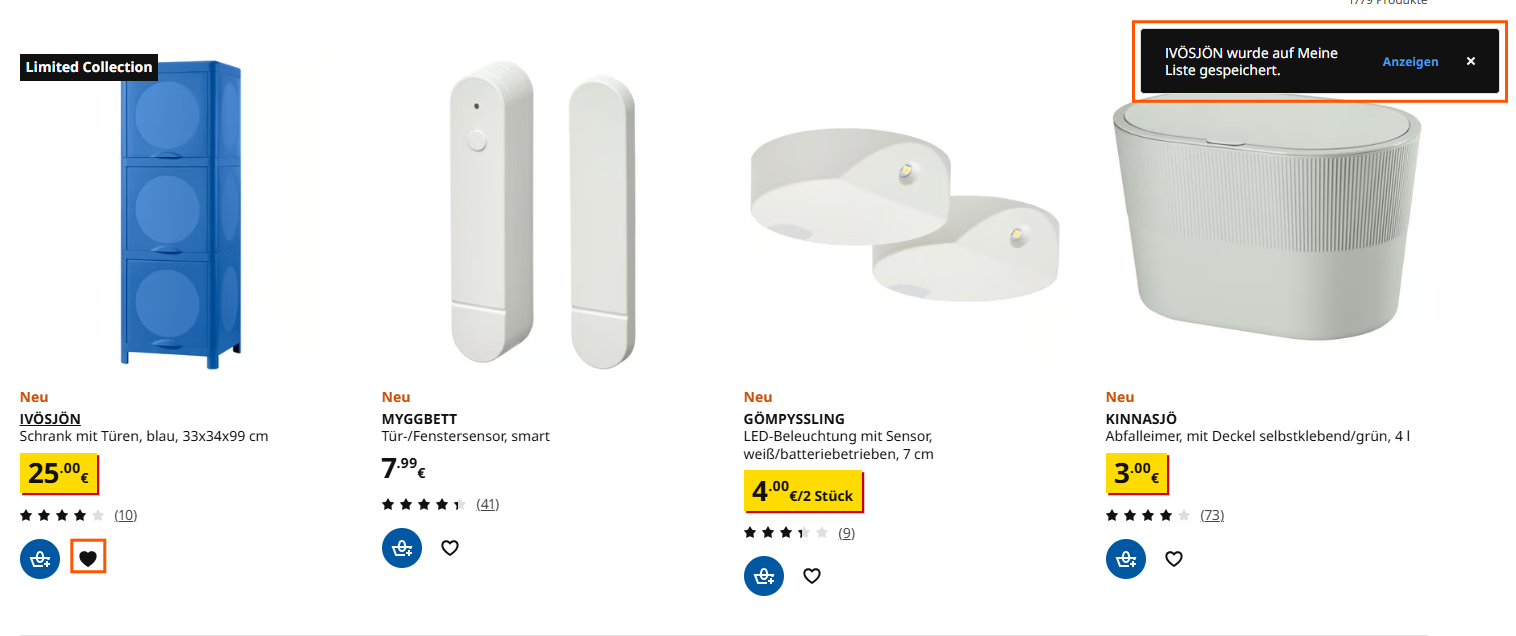
Task: Click the (41) review count for MYGGBETT
Action: pos(487,503)
